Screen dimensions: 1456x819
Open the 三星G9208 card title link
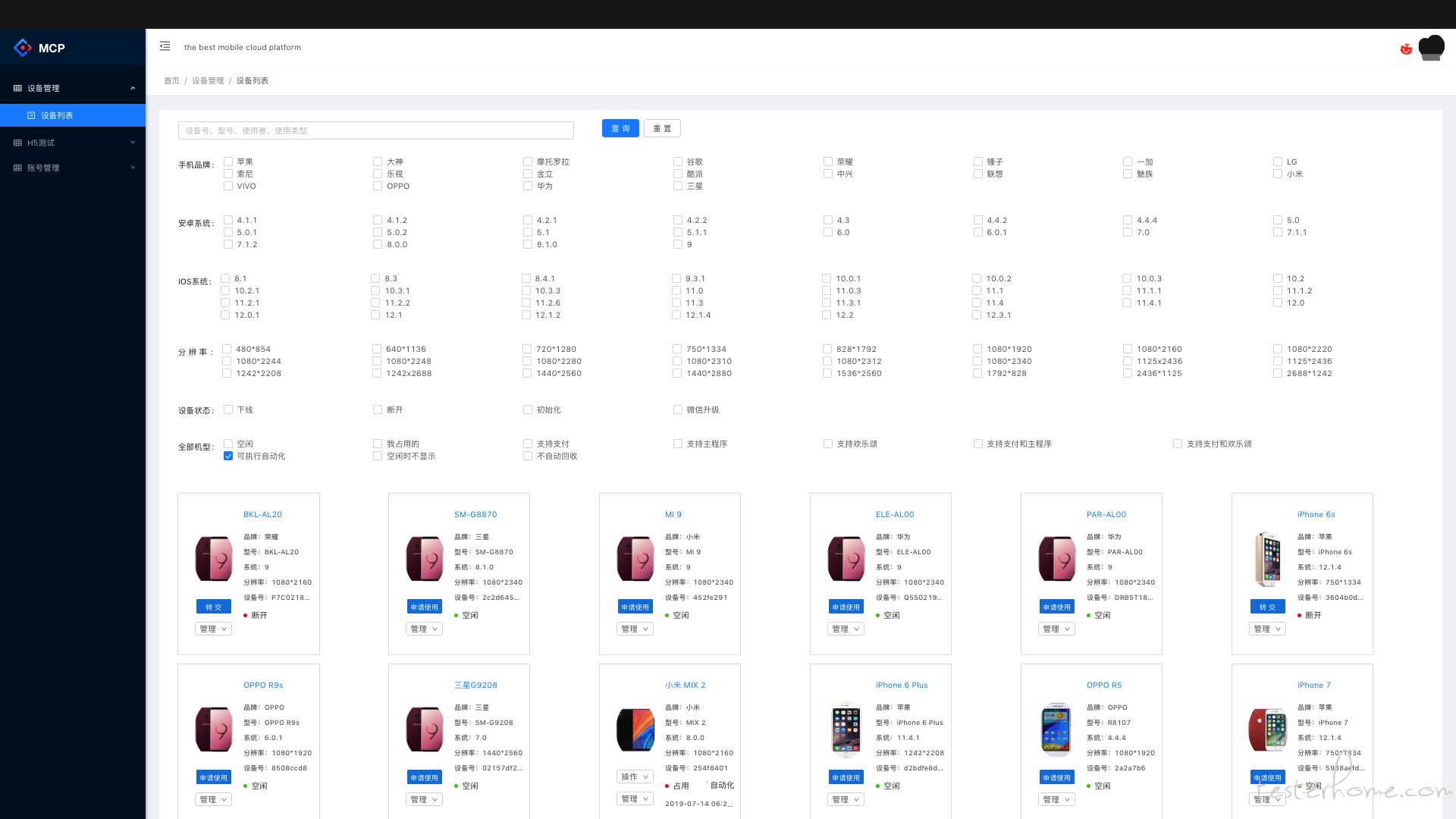pos(475,685)
